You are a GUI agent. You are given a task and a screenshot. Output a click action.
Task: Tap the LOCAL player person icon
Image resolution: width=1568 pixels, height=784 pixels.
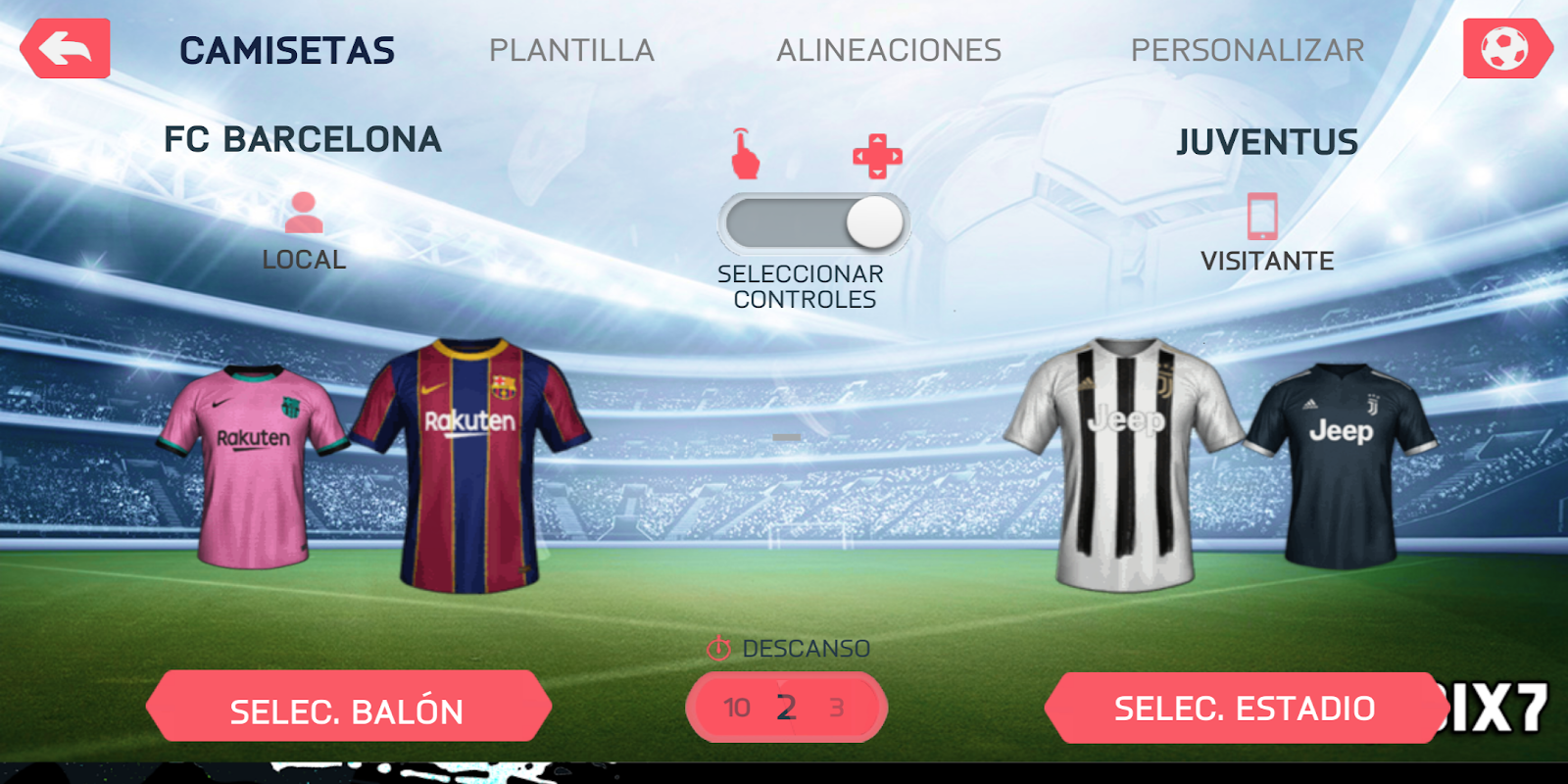point(304,213)
